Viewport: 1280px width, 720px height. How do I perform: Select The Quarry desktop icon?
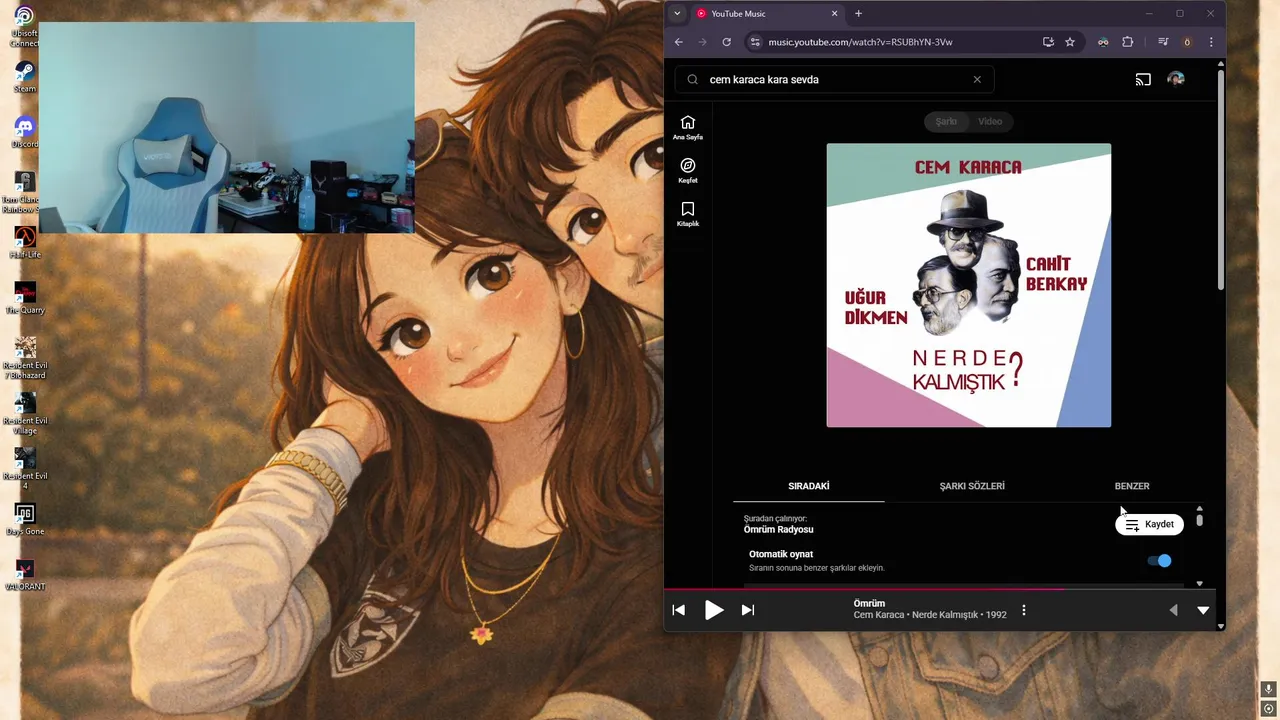tap(24, 298)
